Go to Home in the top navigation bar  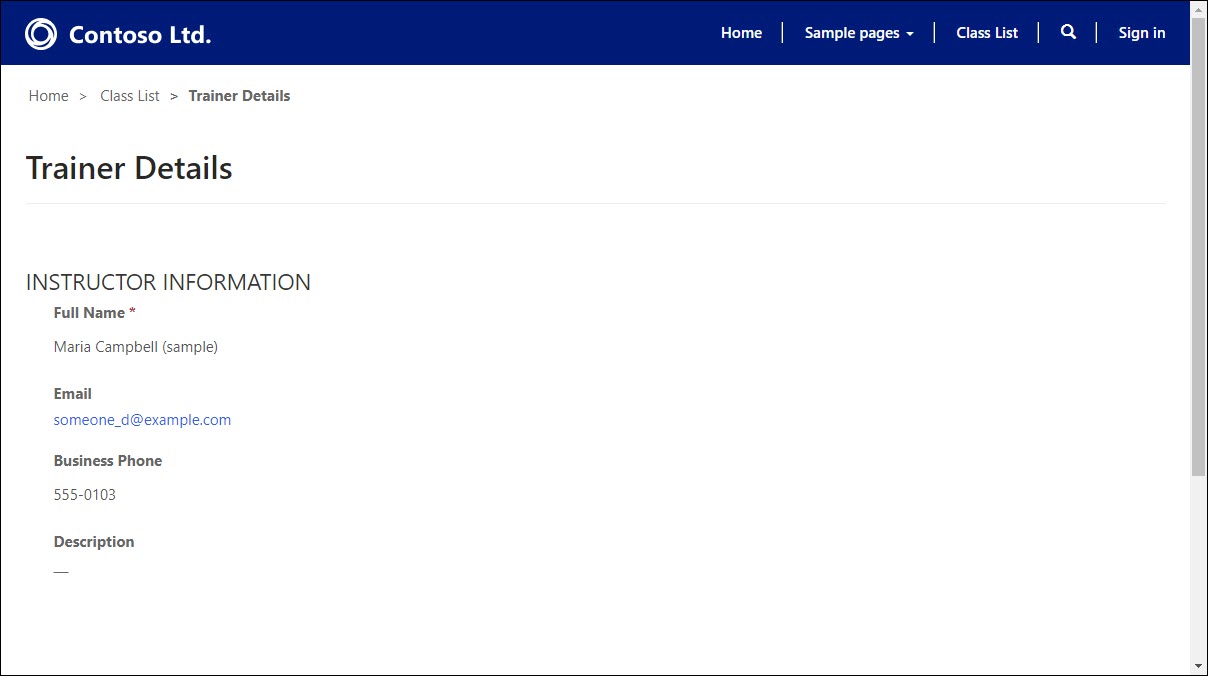[x=741, y=33]
